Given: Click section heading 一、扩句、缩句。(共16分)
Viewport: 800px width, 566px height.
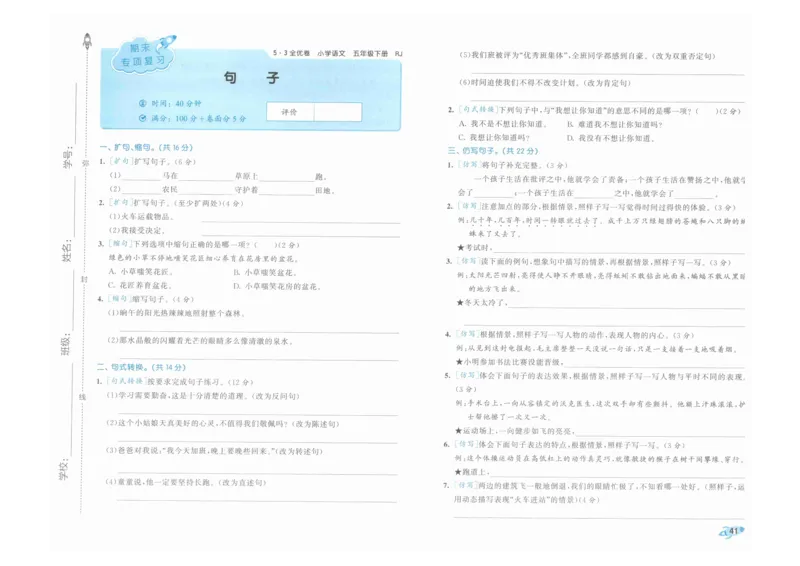Looking at the screenshot, I should point(146,147).
